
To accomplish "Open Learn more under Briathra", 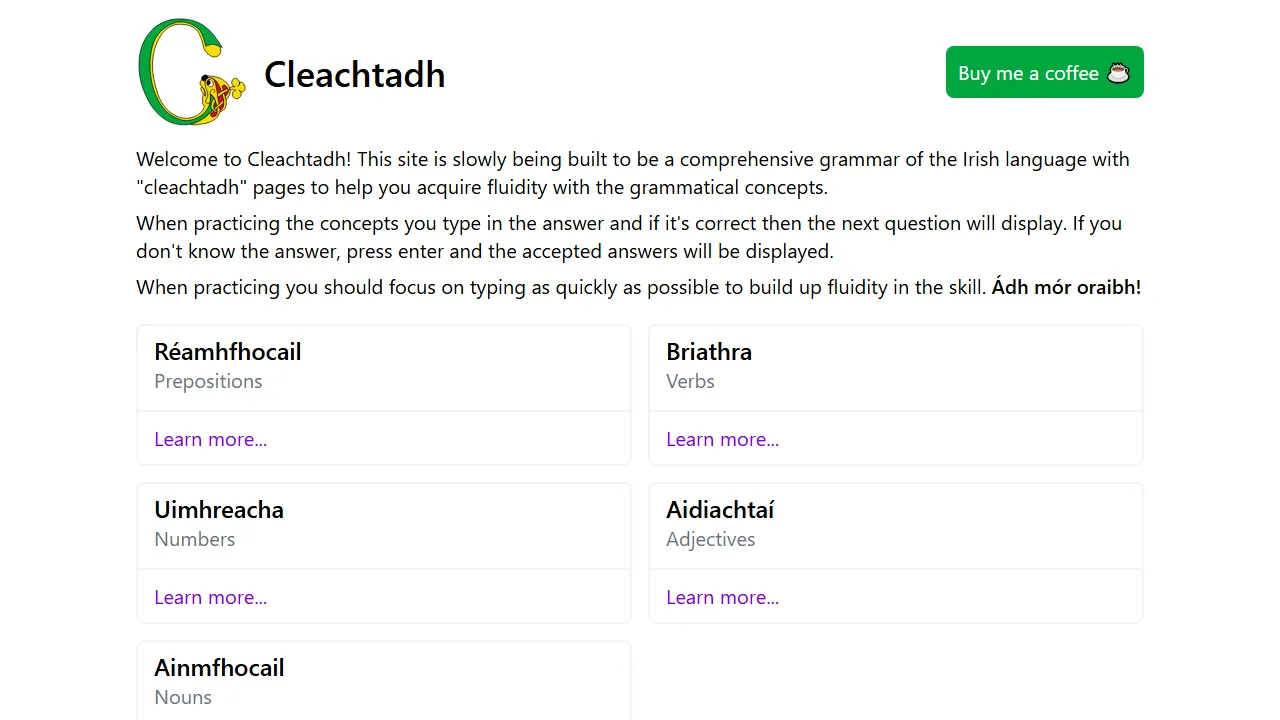I will point(722,439).
